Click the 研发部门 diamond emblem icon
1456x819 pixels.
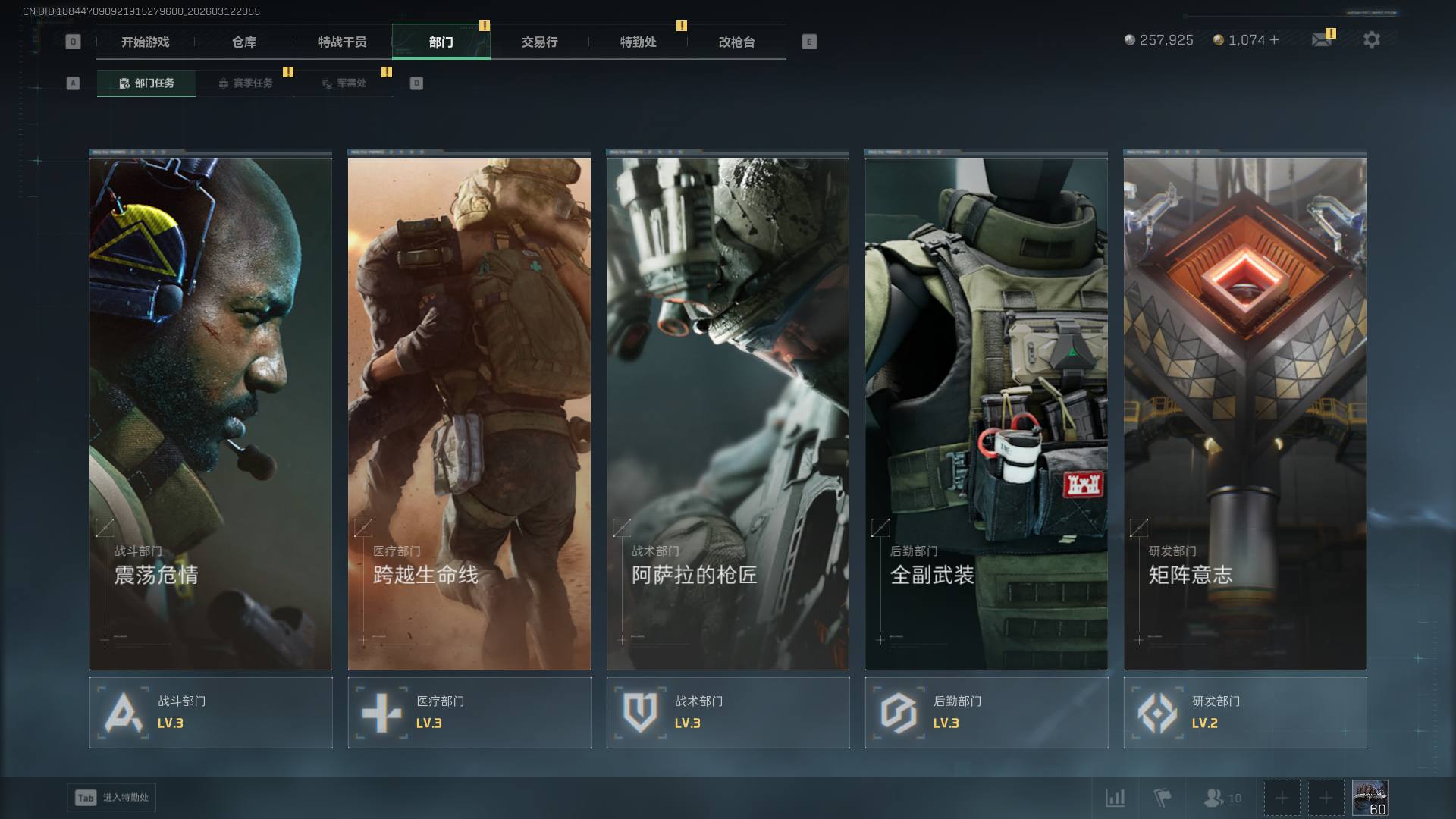[x=1157, y=713]
